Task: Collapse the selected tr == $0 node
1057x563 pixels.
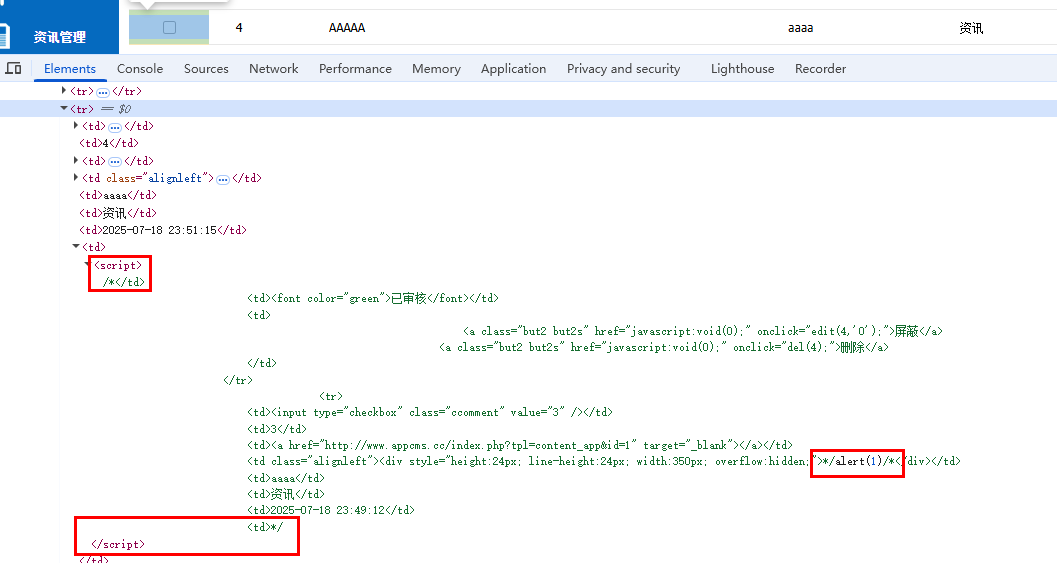Action: click(x=64, y=108)
